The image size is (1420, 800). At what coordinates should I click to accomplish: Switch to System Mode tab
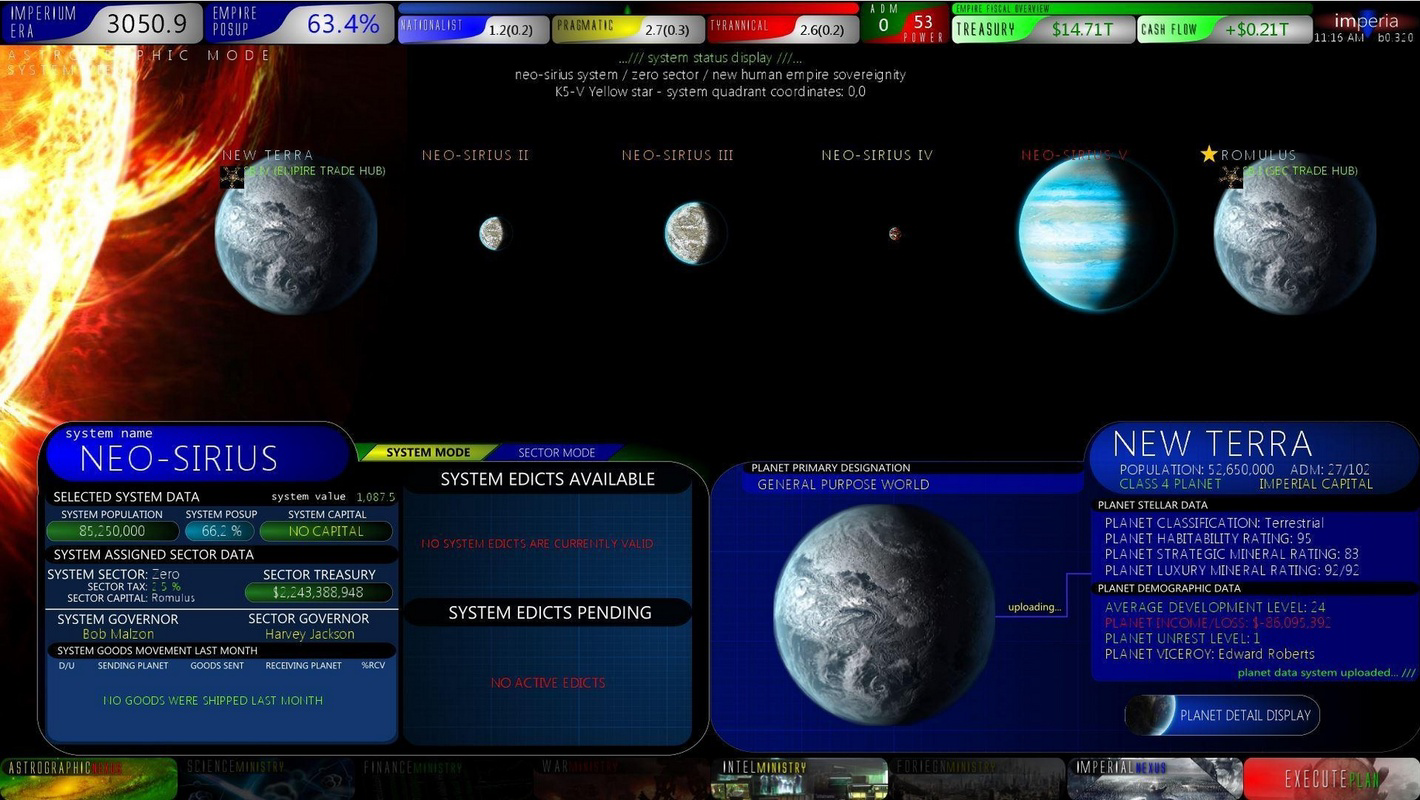(x=428, y=452)
